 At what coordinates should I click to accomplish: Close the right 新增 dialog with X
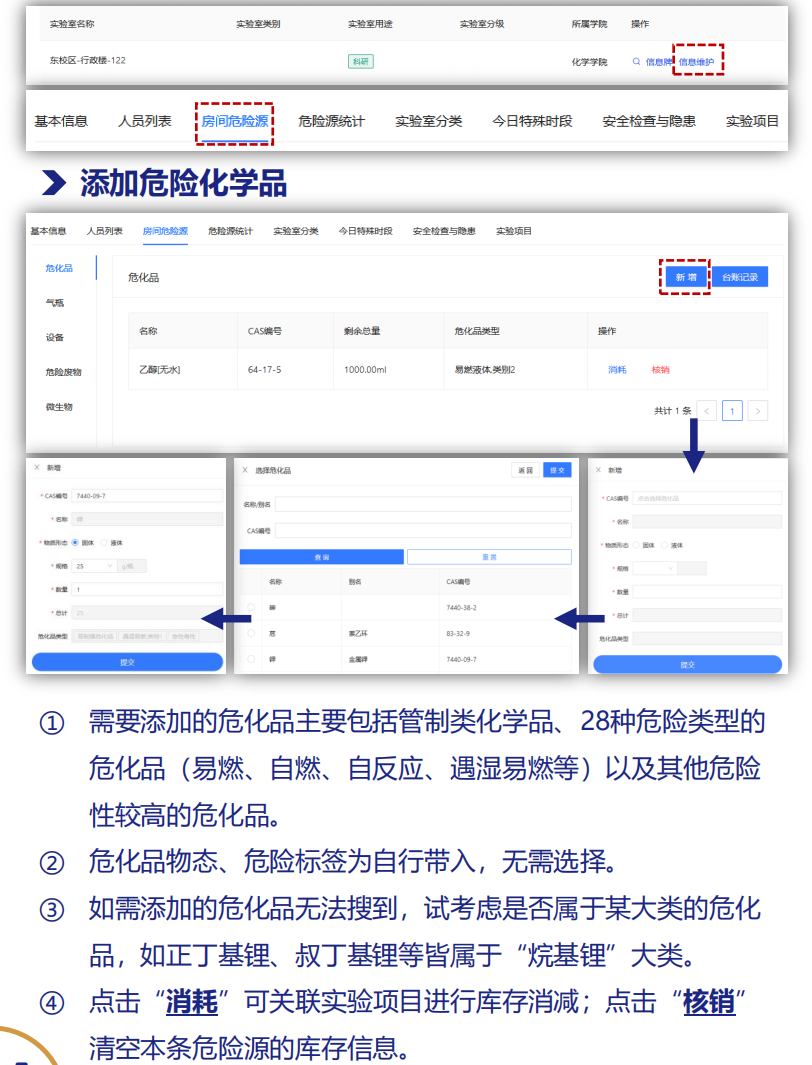point(598,469)
